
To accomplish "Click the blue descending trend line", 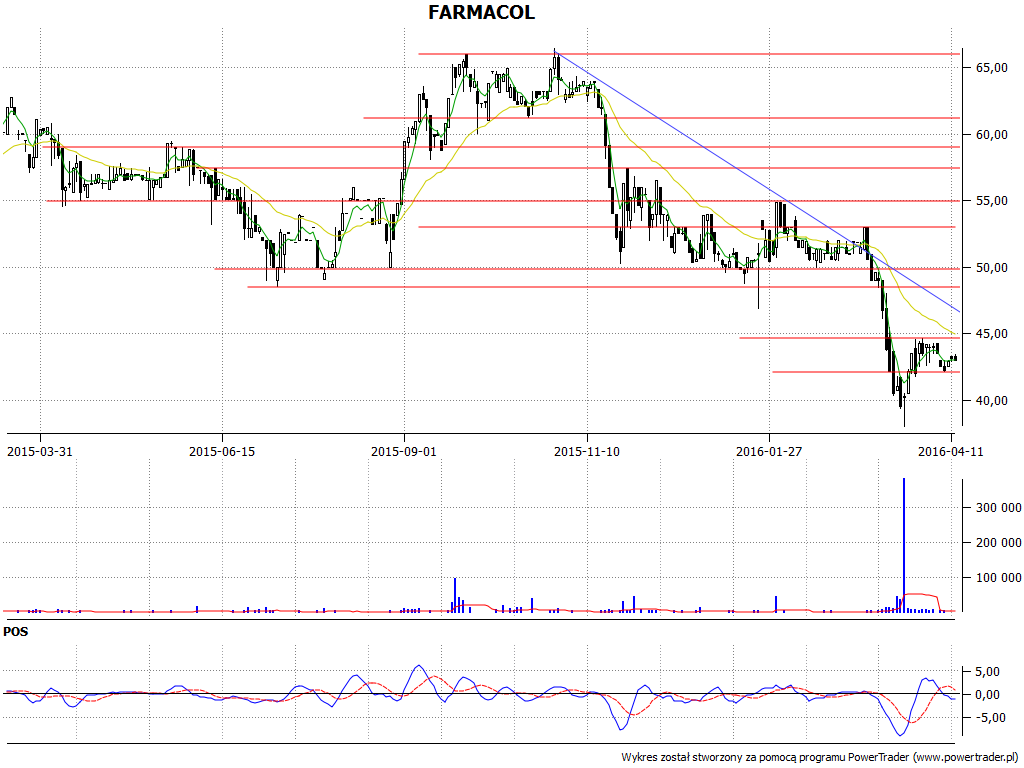I will point(758,182).
